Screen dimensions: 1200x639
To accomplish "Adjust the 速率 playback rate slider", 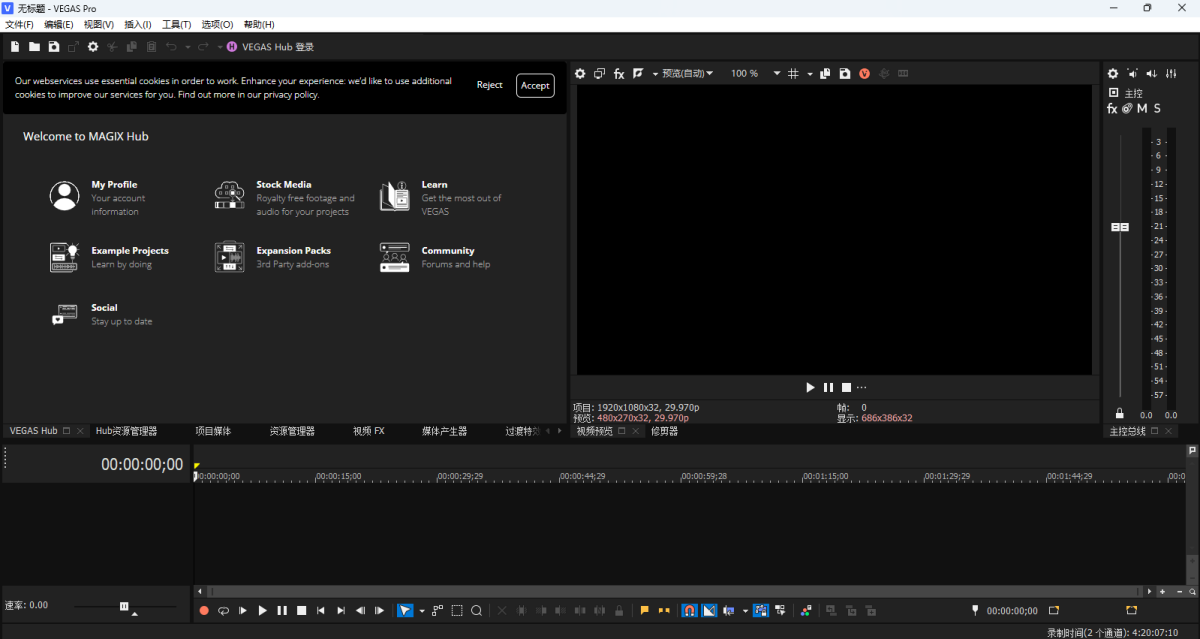I will tap(124, 606).
